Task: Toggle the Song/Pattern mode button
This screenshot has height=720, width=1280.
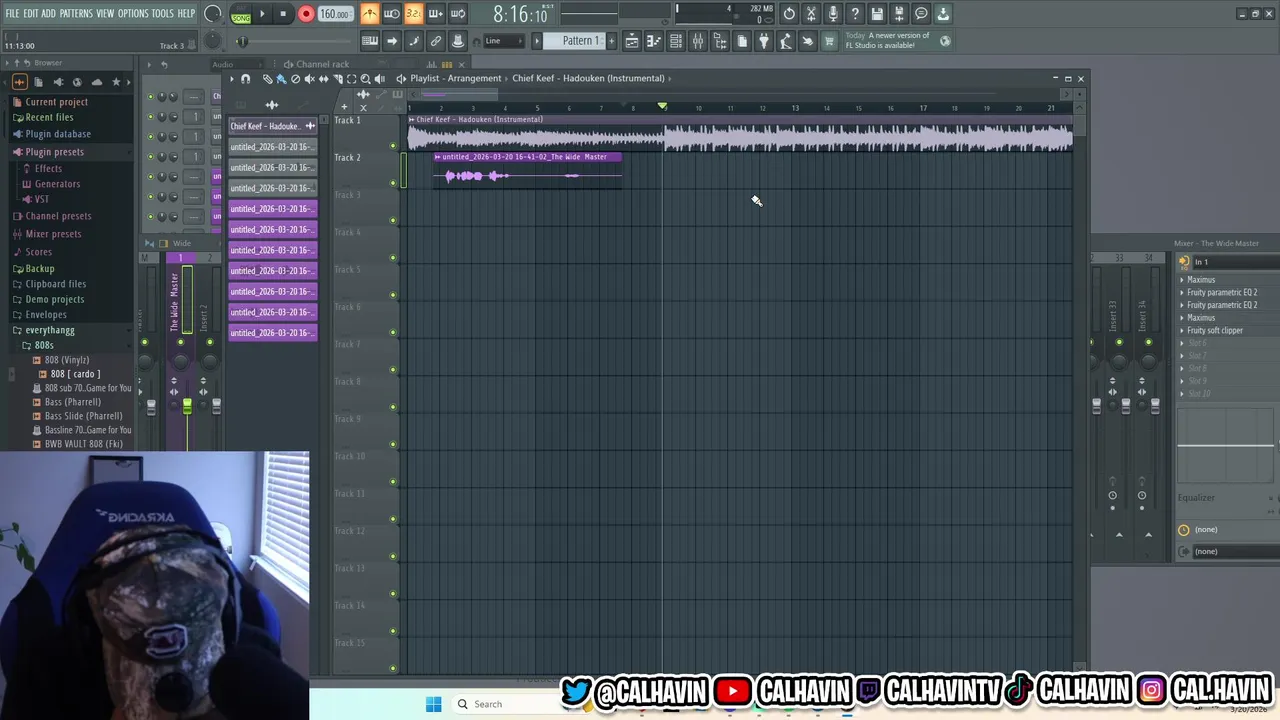Action: click(x=241, y=14)
